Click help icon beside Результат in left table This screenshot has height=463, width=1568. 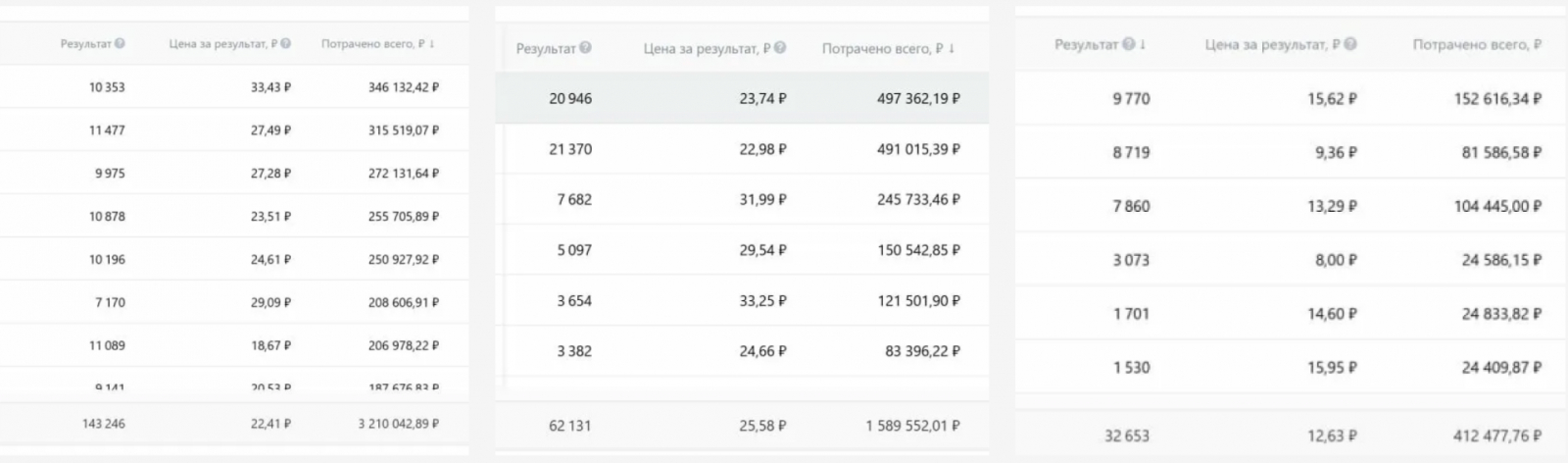click(120, 44)
